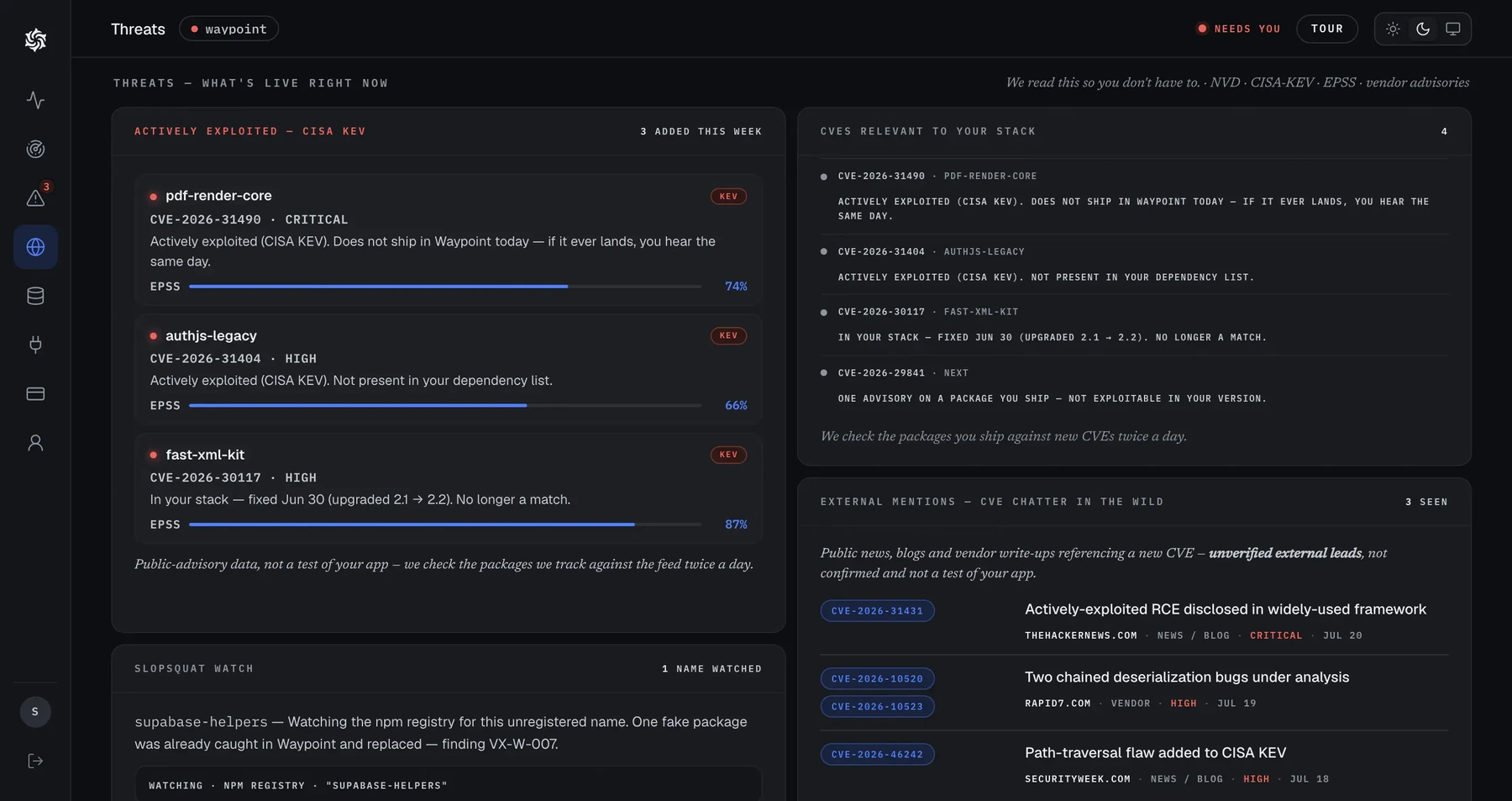1512x801 pixels.
Task: Click the KEV badge on authjs-legacy
Action: point(728,335)
